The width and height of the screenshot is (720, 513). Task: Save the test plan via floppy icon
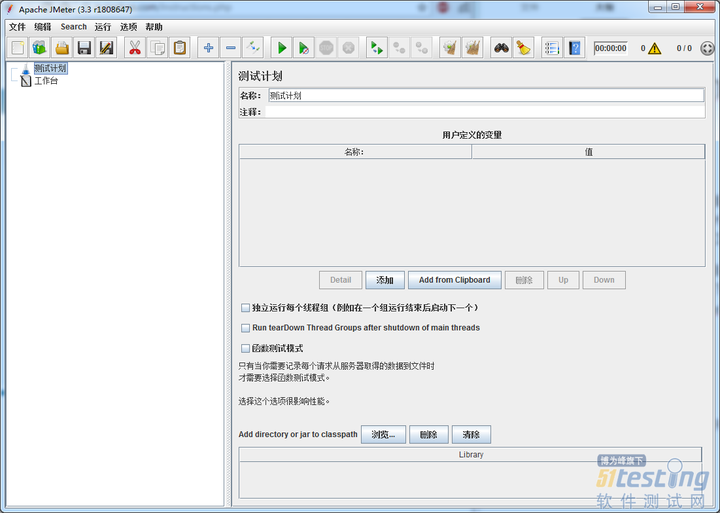coord(84,48)
